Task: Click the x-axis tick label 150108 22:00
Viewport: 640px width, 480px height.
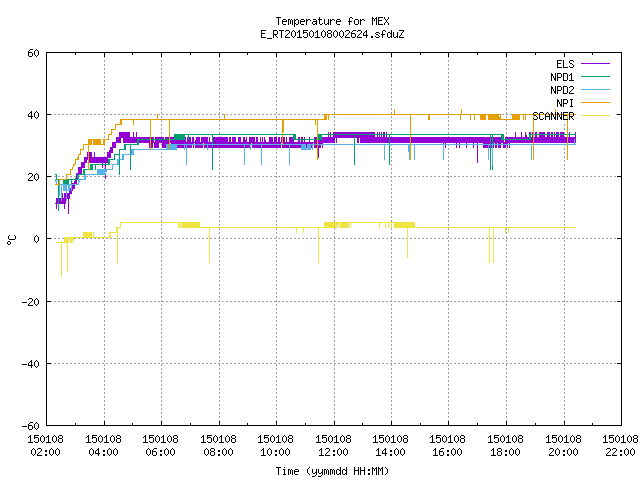Action: [x=620, y=446]
